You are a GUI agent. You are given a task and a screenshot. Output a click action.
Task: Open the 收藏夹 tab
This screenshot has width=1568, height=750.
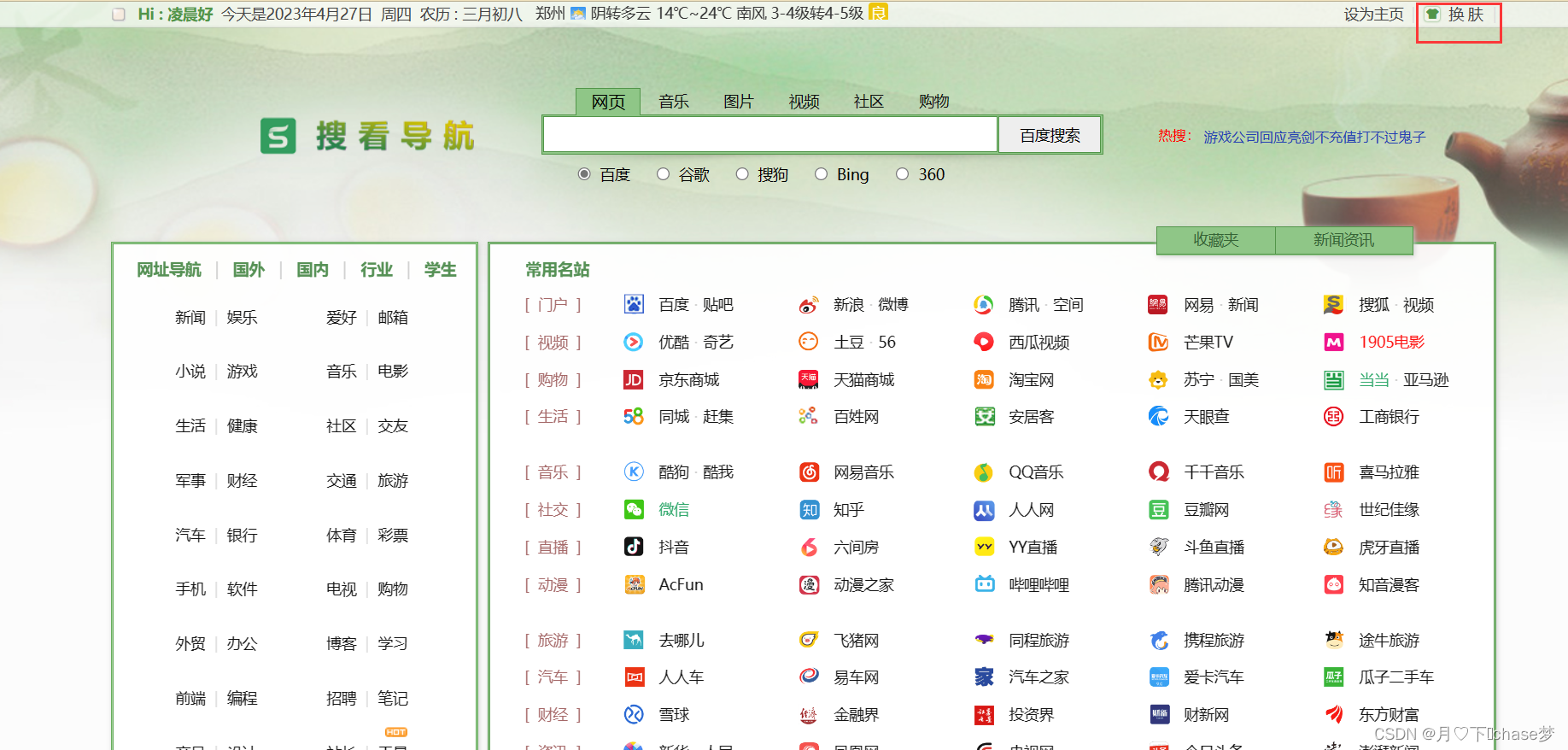[x=1216, y=240]
